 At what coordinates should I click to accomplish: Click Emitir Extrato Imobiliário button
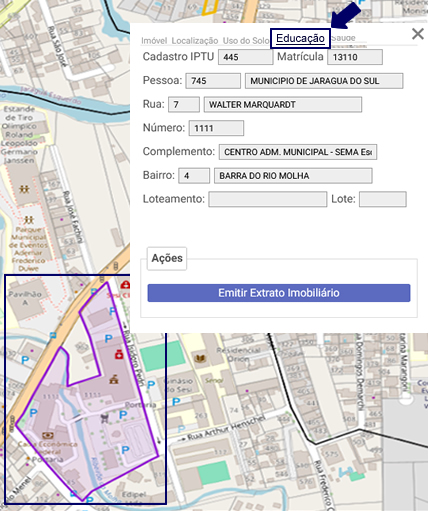(x=279, y=293)
